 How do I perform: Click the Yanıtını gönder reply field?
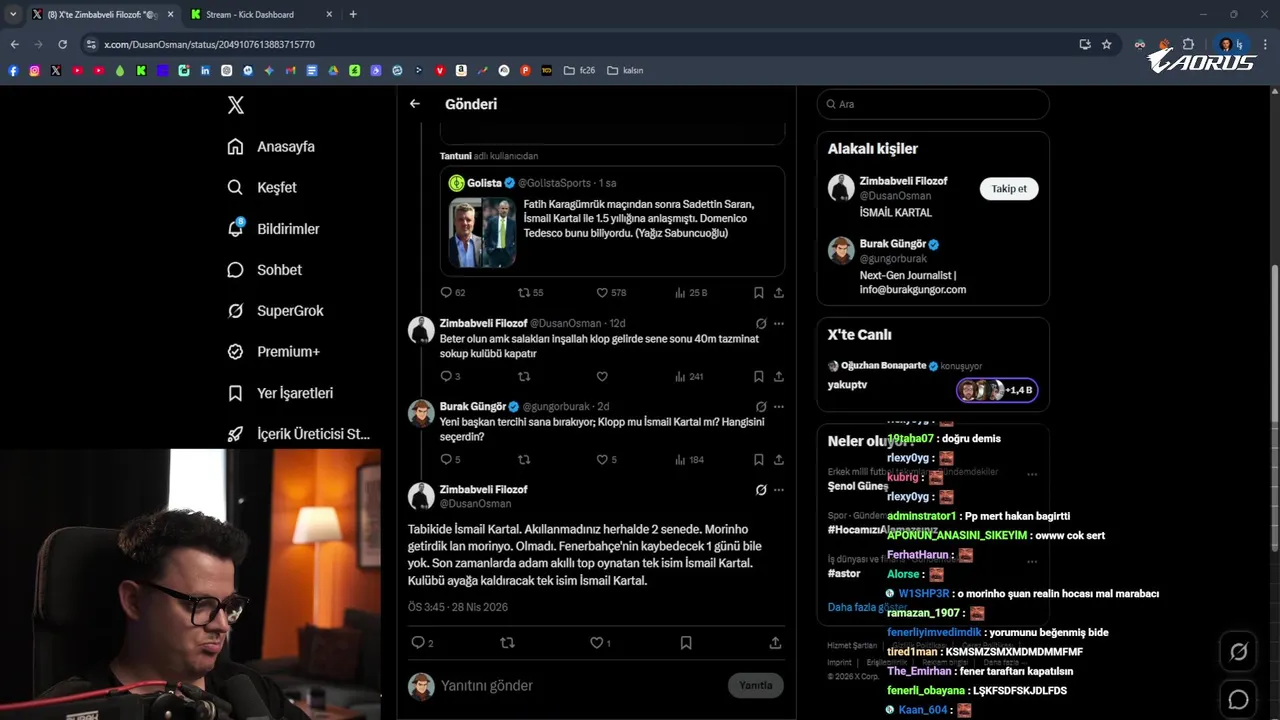(580, 686)
